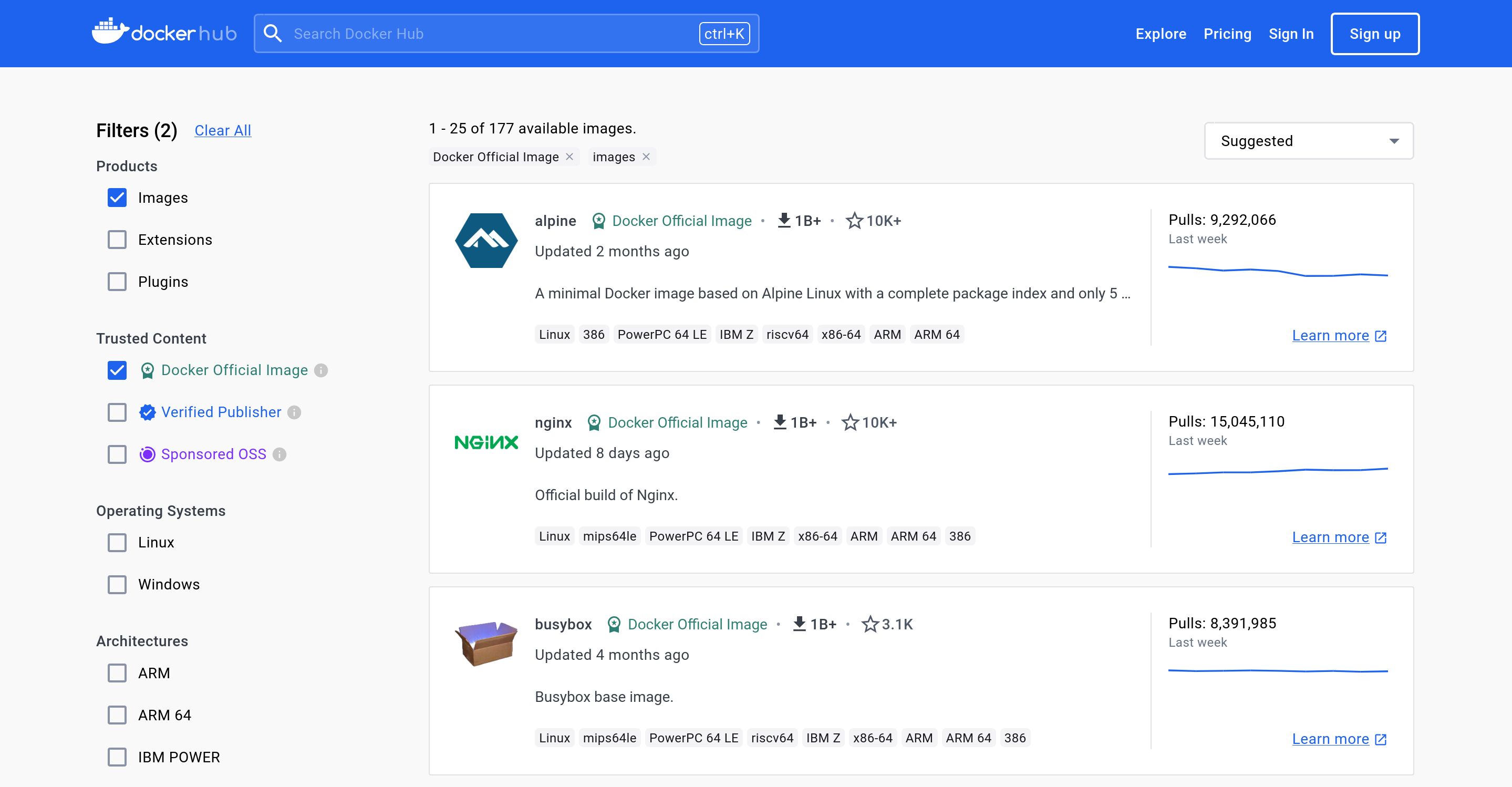1512x787 pixels.
Task: Check the Linux operating system filter
Action: 117,543
